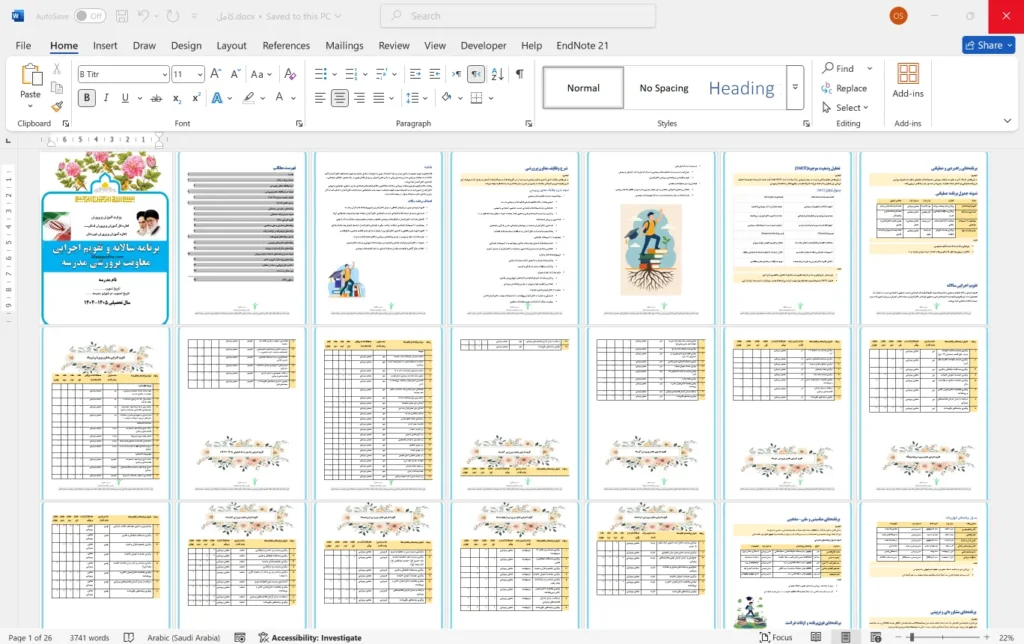Open the Font dialog launcher
1024x644 pixels.
pyautogui.click(x=299, y=123)
